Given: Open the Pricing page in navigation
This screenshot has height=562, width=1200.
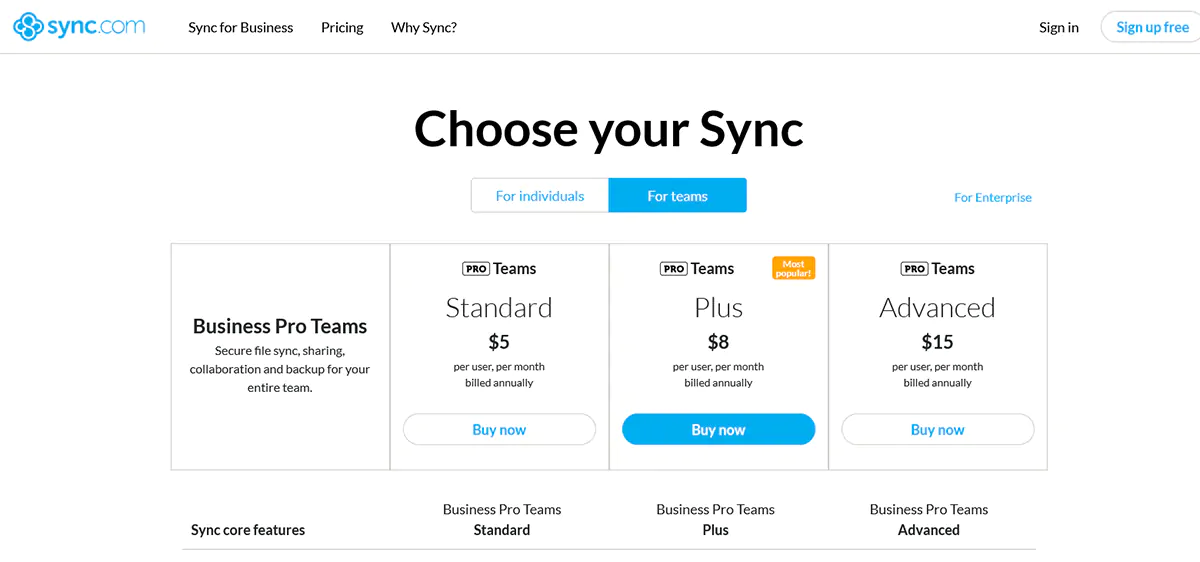Looking at the screenshot, I should tap(342, 27).
